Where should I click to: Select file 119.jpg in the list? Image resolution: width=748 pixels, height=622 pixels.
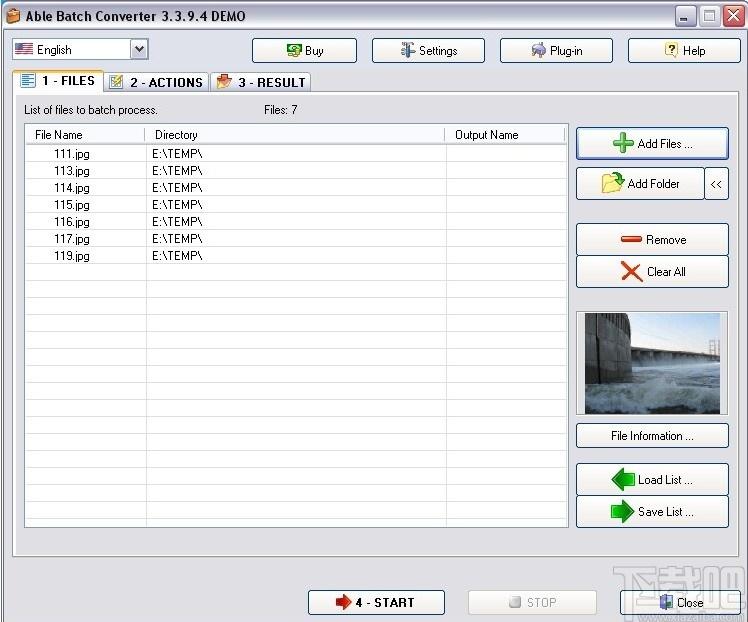(x=72, y=256)
